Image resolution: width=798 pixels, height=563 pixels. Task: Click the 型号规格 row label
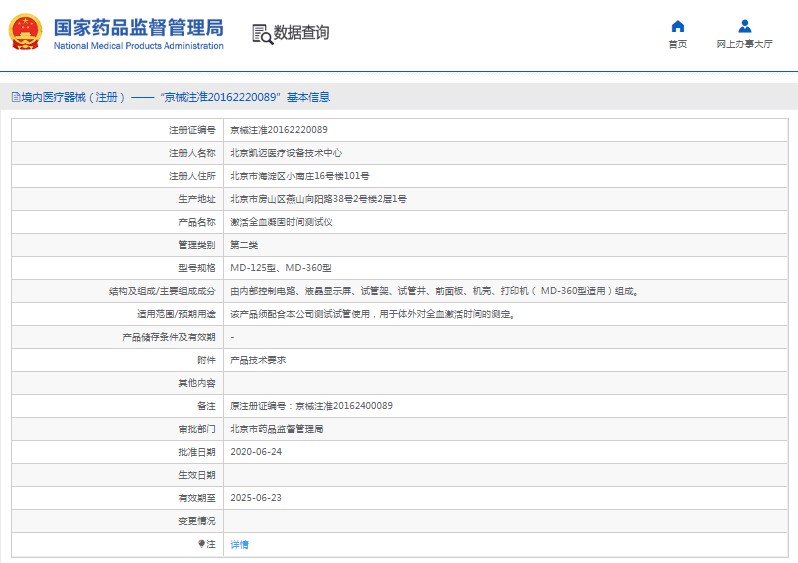[x=196, y=268]
